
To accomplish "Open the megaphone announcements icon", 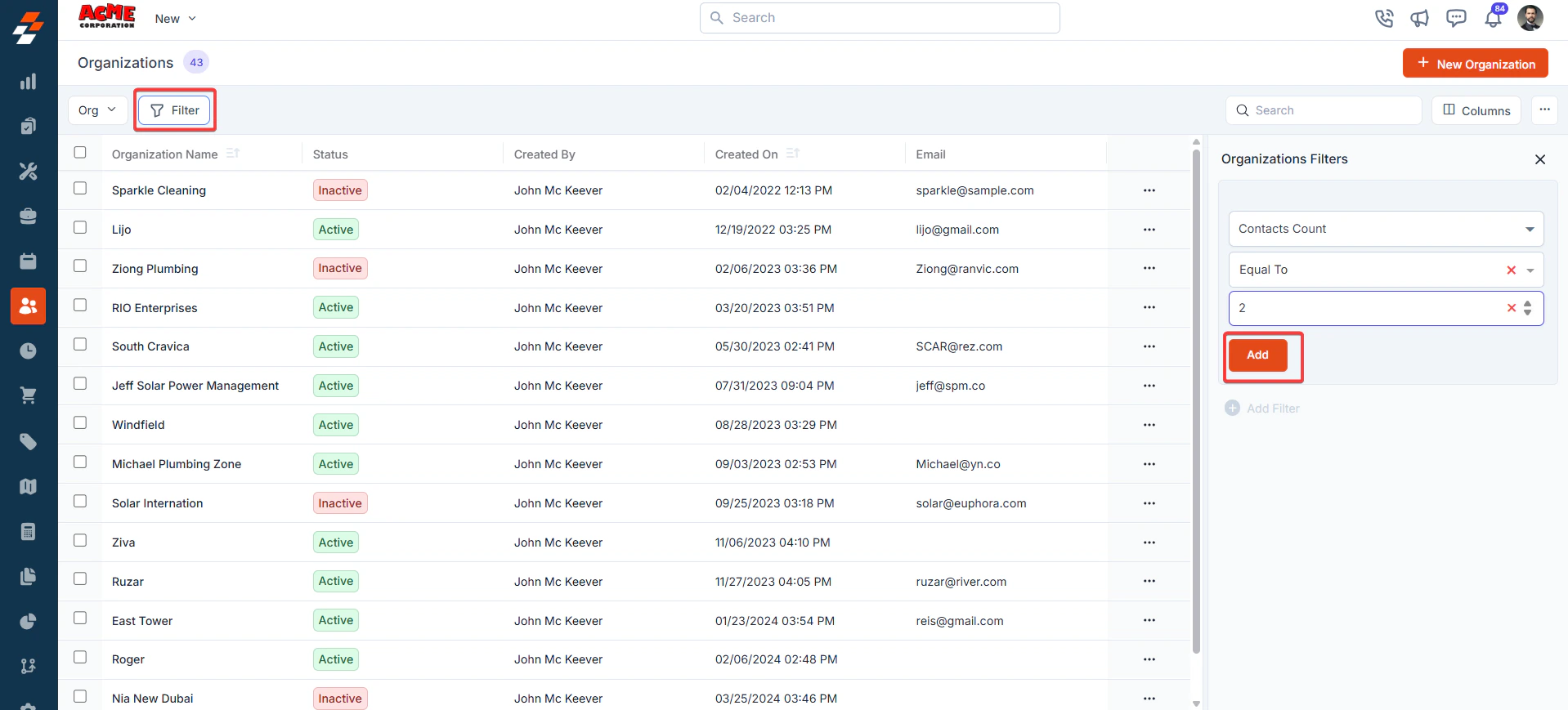I will (1420, 18).
